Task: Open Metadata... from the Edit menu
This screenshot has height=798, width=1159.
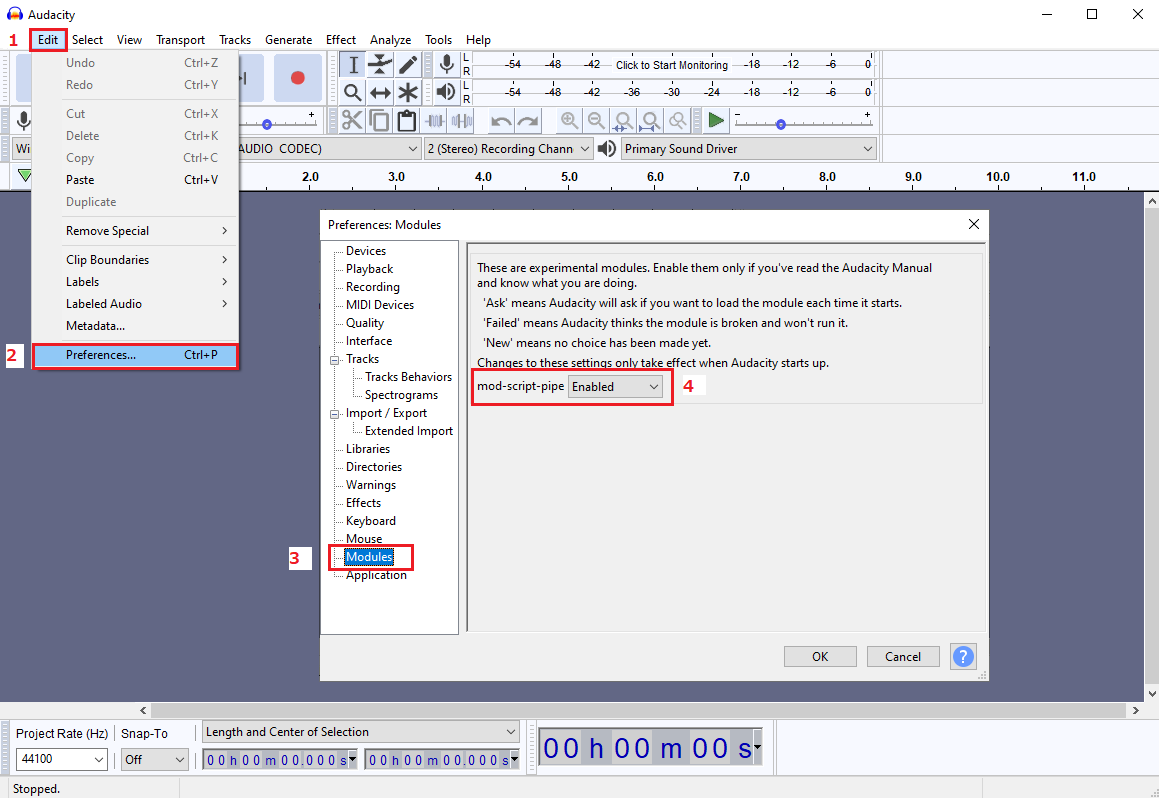Action: pos(135,326)
